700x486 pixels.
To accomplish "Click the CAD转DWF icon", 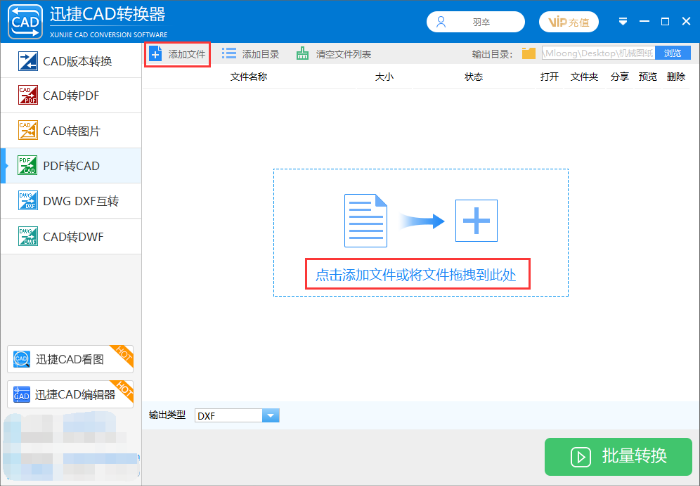I will point(28,237).
